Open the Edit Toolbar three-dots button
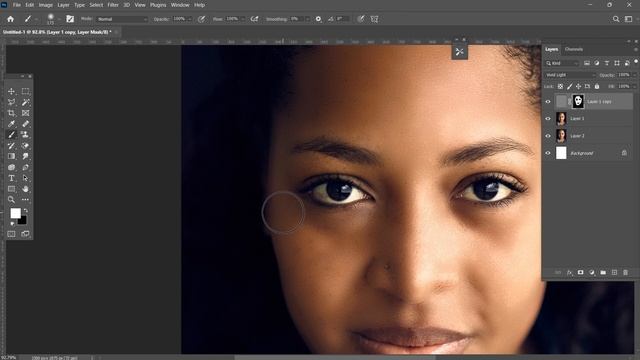 click(25, 200)
